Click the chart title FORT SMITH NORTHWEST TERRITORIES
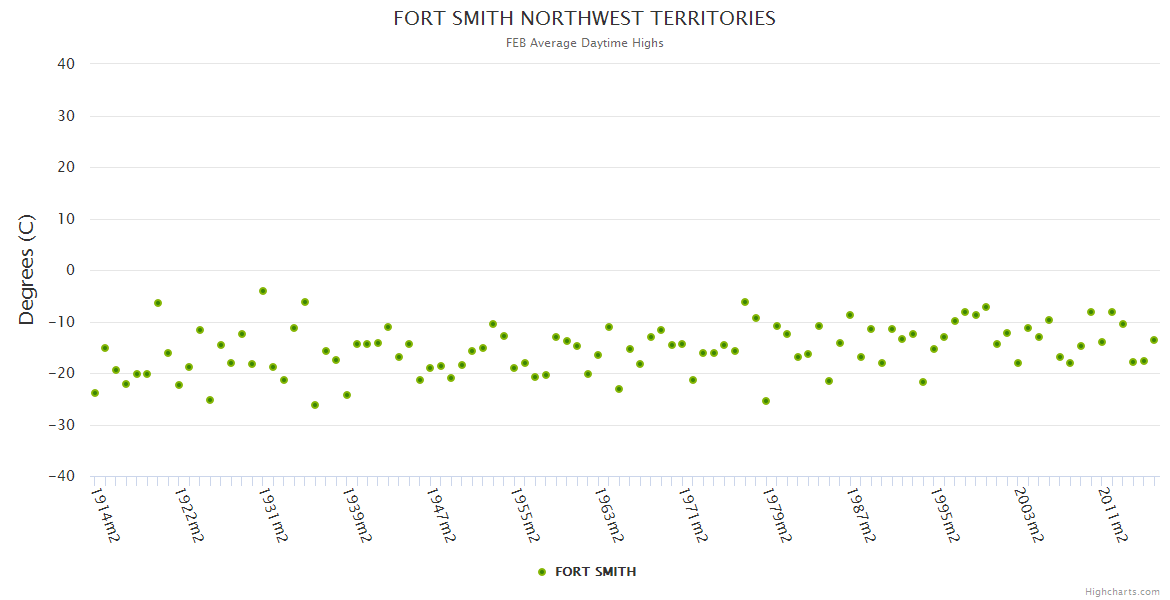 (x=584, y=19)
